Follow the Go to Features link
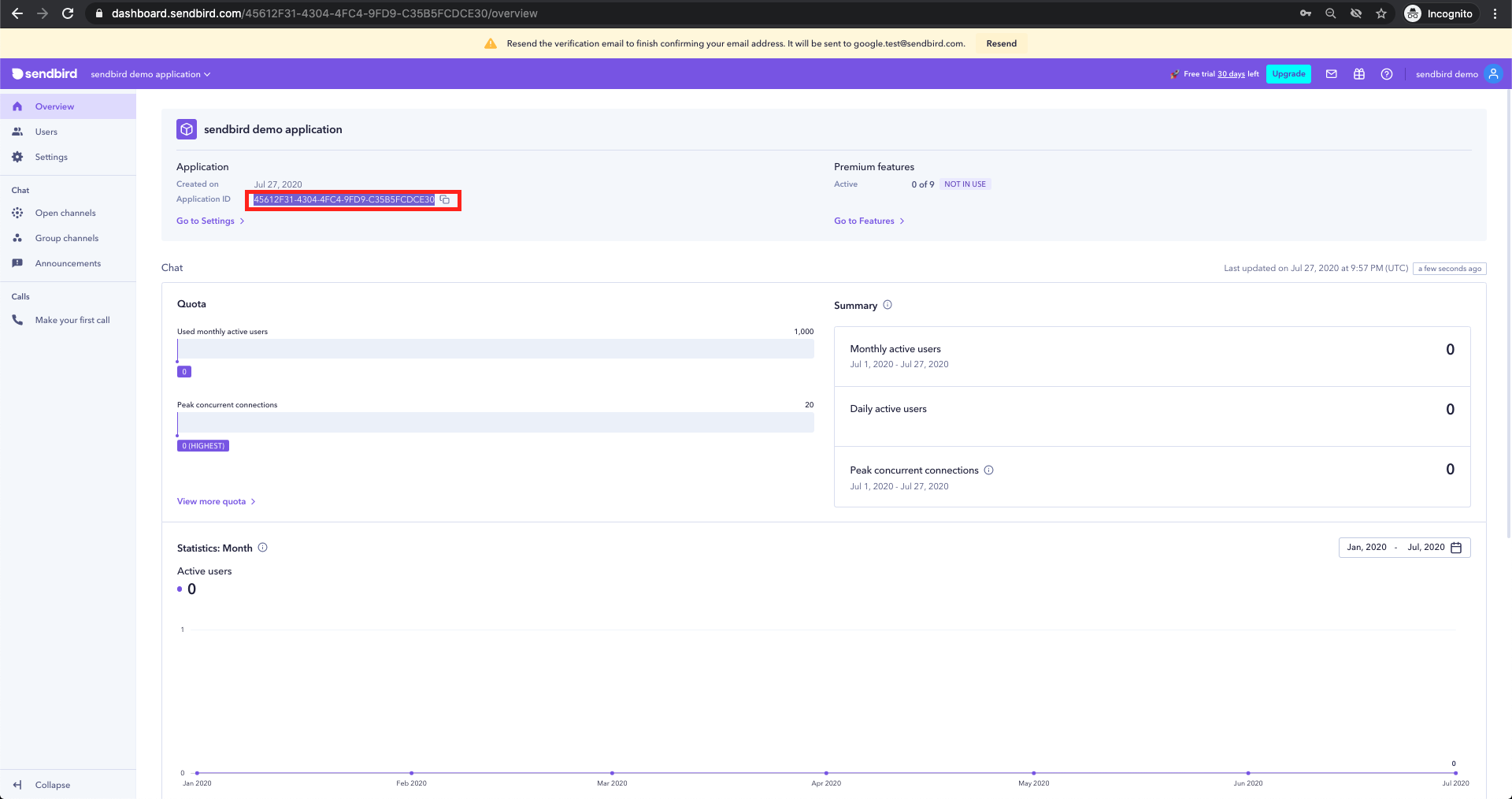This screenshot has width=1512, height=799. 869,221
